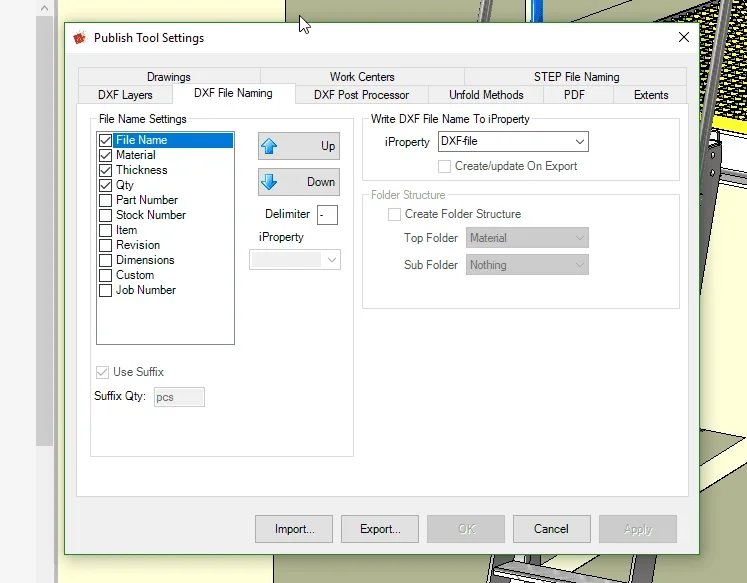The width and height of the screenshot is (747, 583).
Task: Select the Material list row text
Action: point(136,155)
